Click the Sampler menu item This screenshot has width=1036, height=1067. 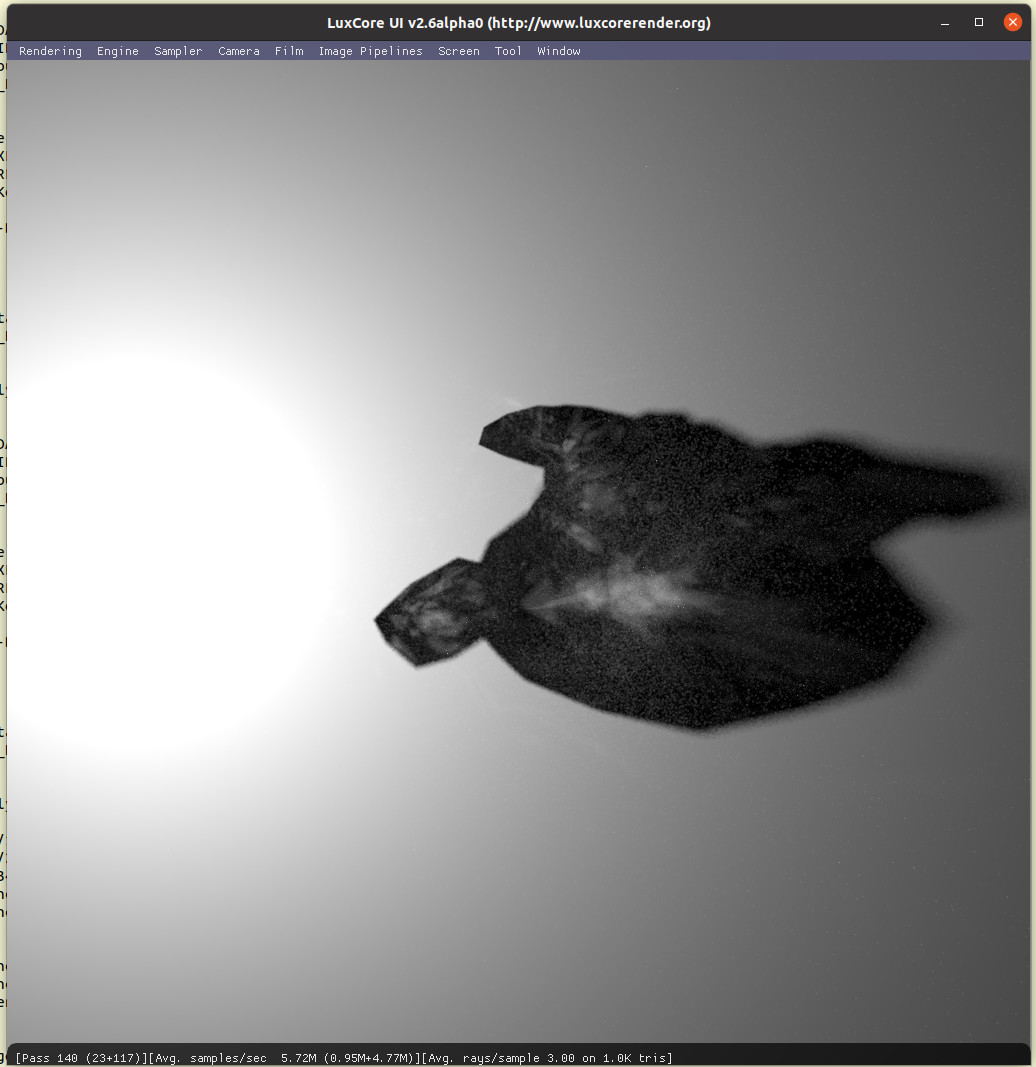[x=178, y=51]
